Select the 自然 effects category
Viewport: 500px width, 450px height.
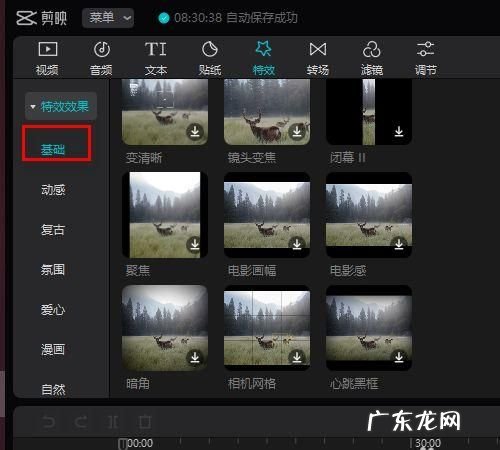click(x=53, y=389)
